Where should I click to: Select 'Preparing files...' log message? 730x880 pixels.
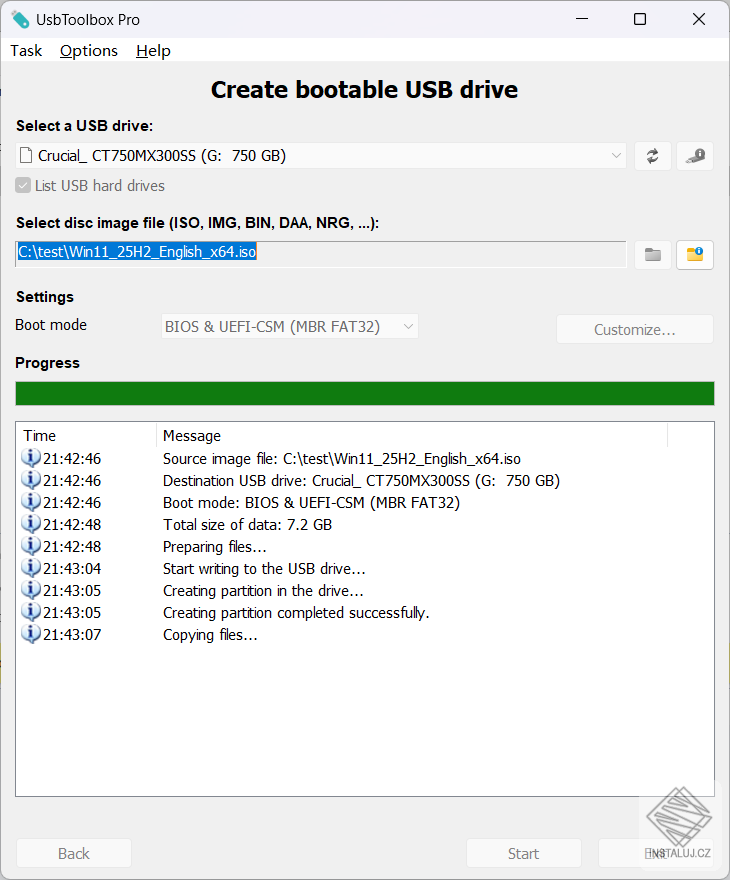pos(214,547)
